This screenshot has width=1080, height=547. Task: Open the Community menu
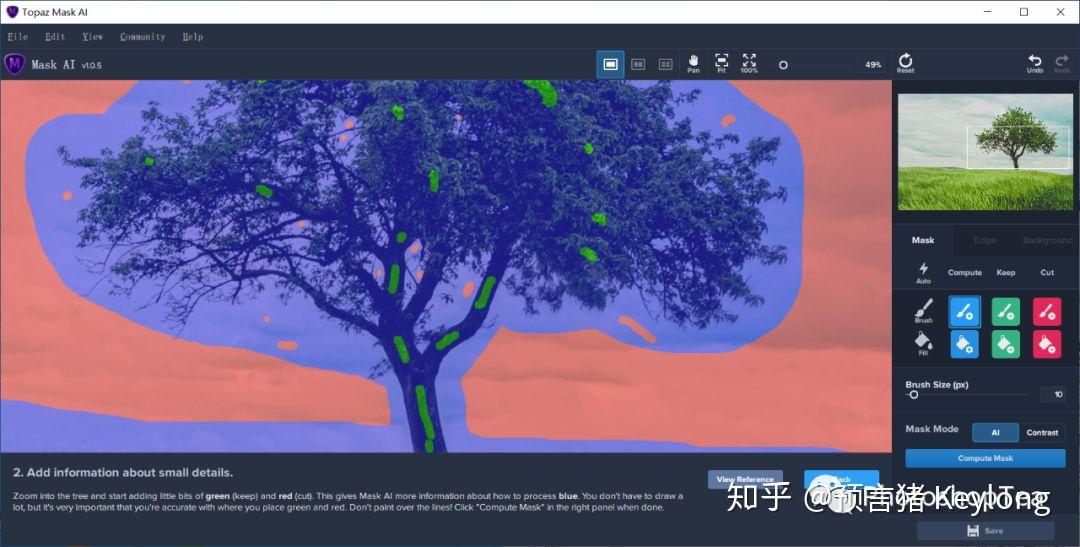click(143, 37)
